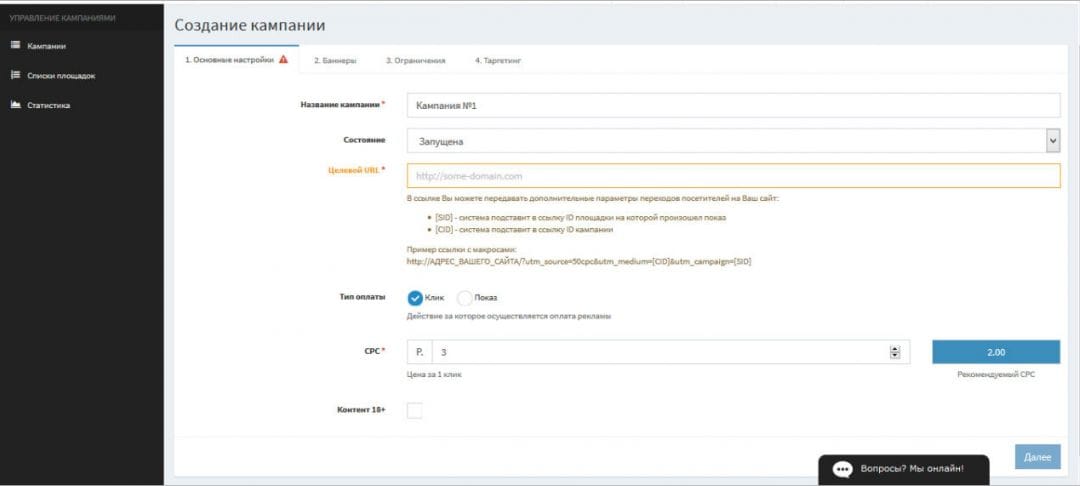Click the Кампании list icon
Screen dimensions: 1080x486
[x=16, y=45]
